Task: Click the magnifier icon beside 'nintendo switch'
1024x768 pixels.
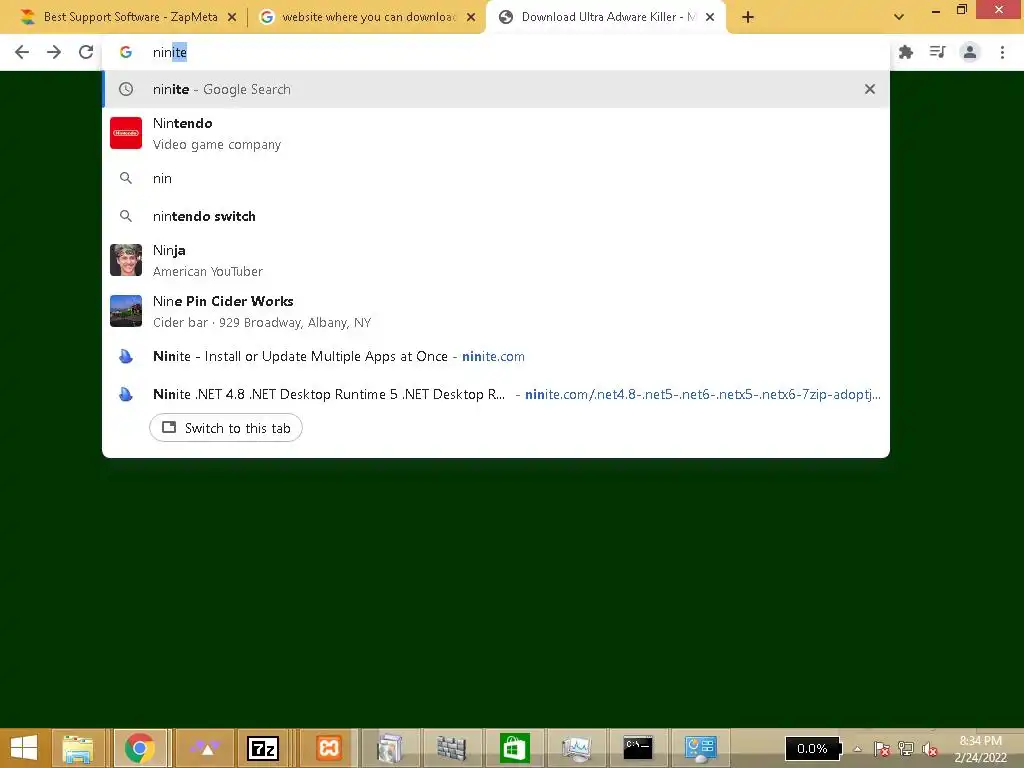Action: 126,216
